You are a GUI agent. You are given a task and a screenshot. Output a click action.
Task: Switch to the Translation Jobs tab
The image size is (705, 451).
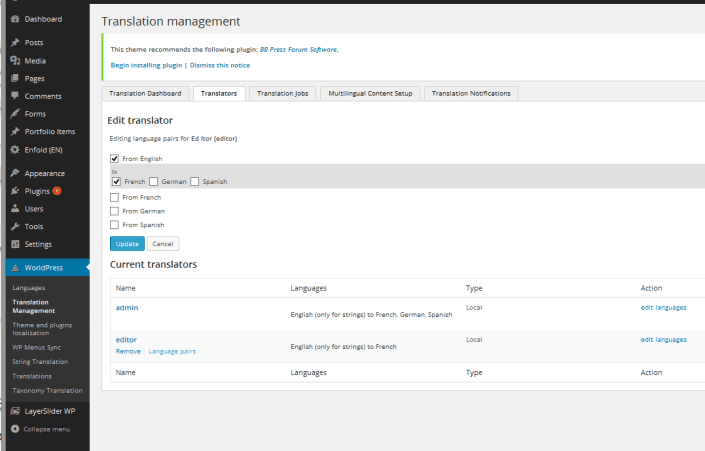[282, 94]
